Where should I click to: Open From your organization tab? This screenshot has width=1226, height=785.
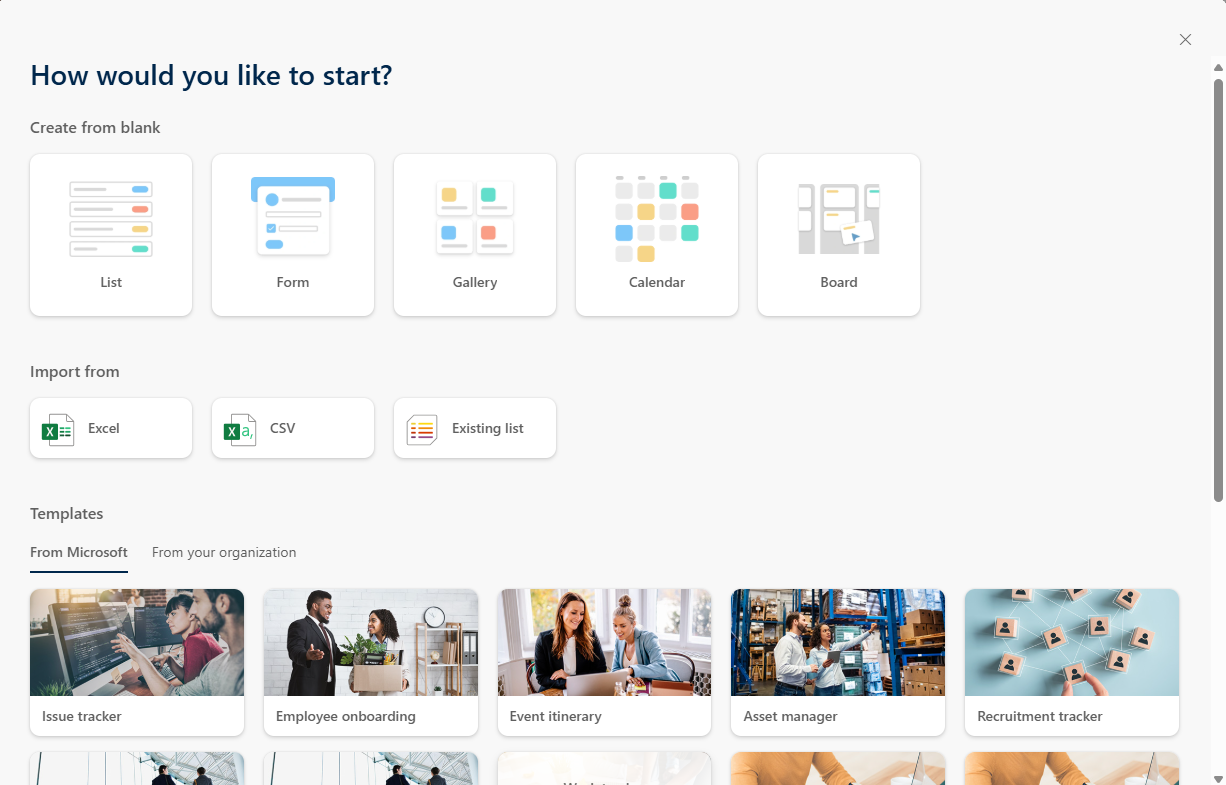(x=224, y=552)
